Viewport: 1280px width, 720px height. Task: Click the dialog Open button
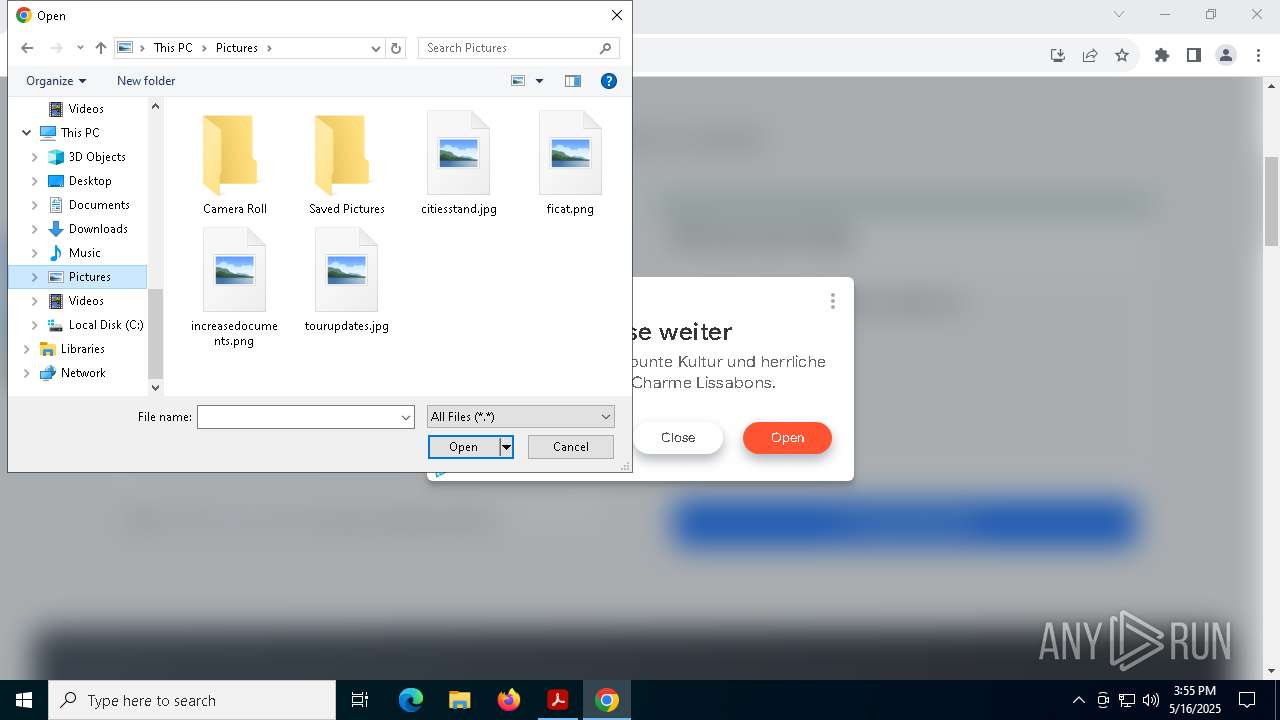(x=464, y=447)
